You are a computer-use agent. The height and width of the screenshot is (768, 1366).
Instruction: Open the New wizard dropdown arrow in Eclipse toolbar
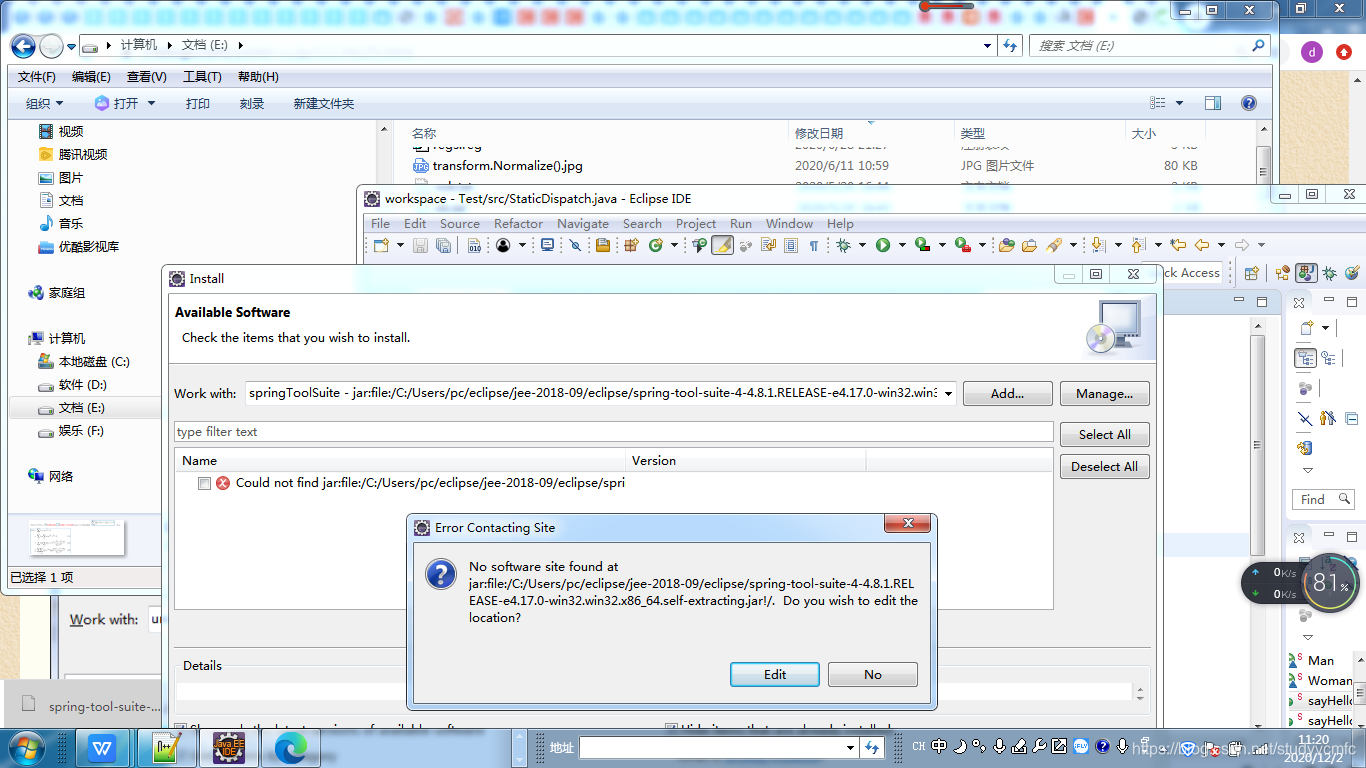tap(400, 245)
